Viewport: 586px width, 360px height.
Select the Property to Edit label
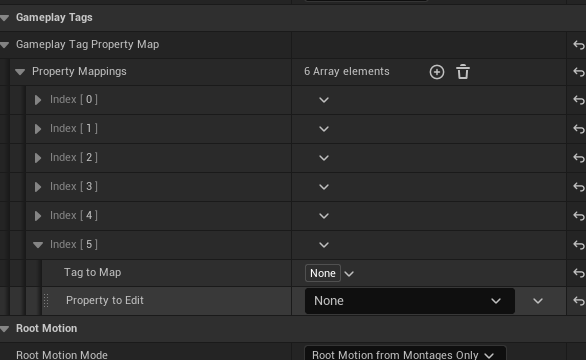(x=105, y=301)
